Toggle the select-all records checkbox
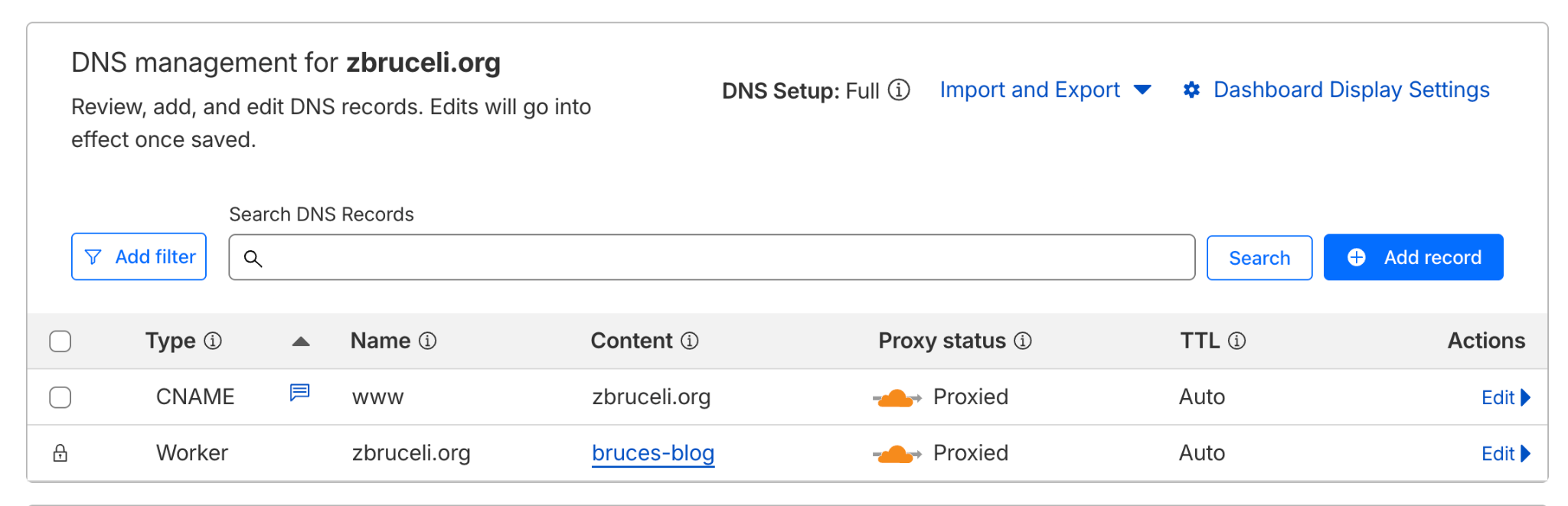This screenshot has width=1568, height=506. coord(60,341)
